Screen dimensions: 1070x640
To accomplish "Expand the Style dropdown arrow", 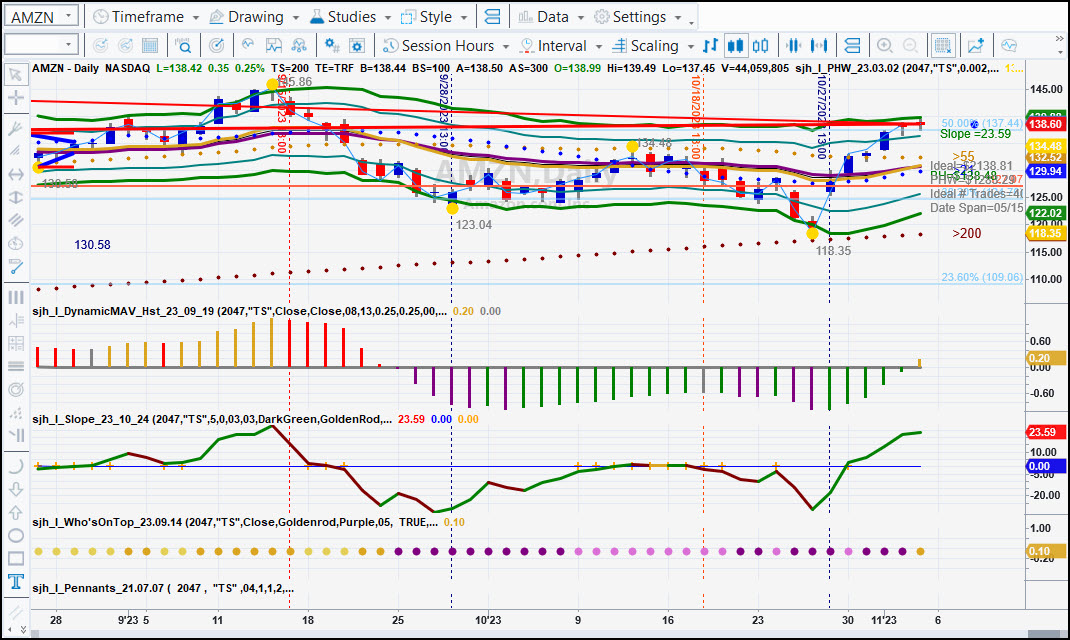I will 464,18.
